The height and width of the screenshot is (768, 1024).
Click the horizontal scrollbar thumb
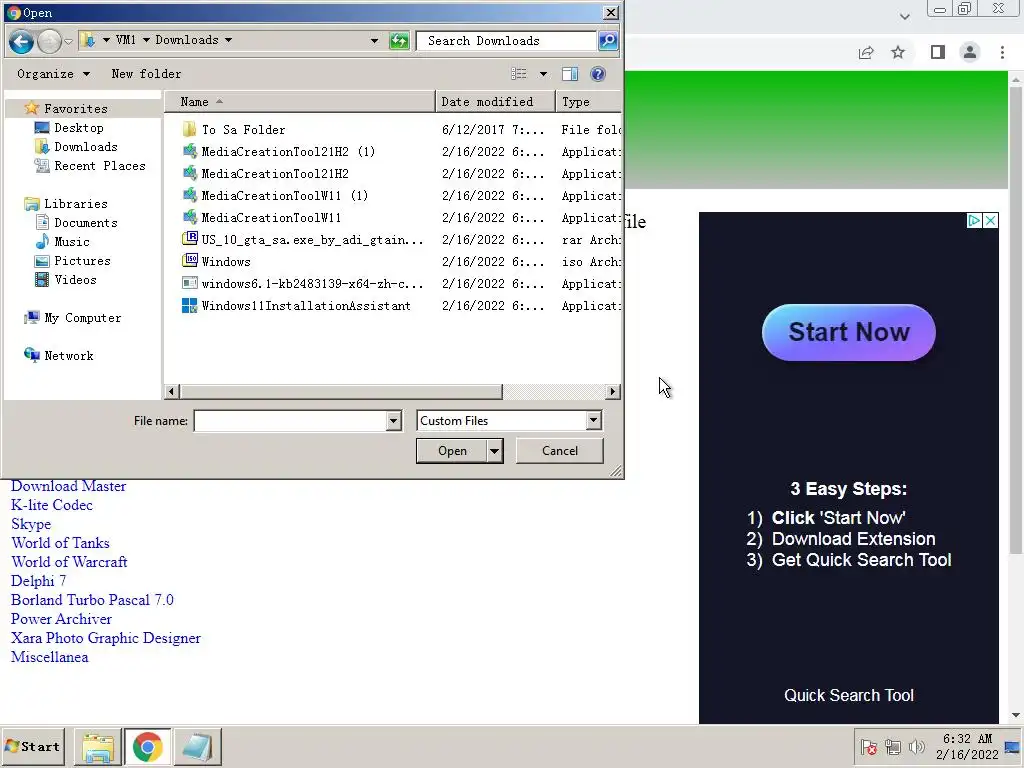(x=342, y=392)
